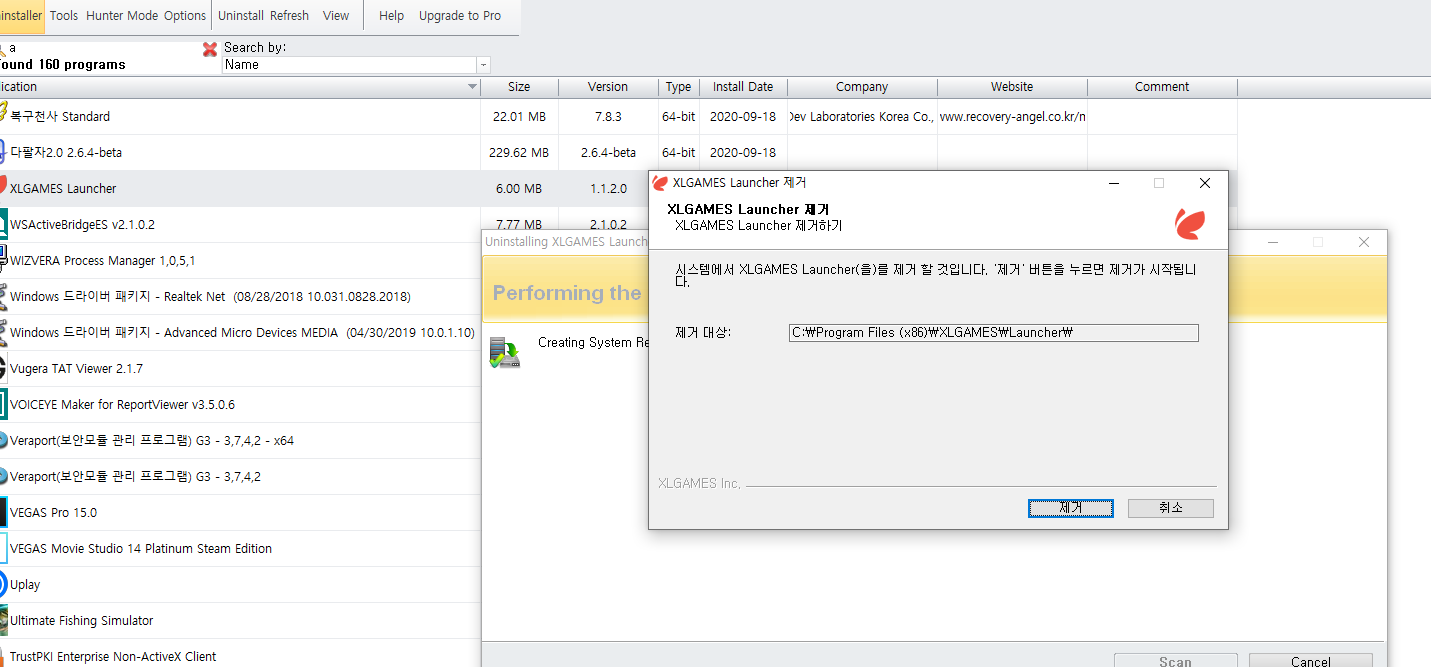Click Scan button in Uninstalling window
Screen dimensions: 1431x667
[x=1175, y=660]
